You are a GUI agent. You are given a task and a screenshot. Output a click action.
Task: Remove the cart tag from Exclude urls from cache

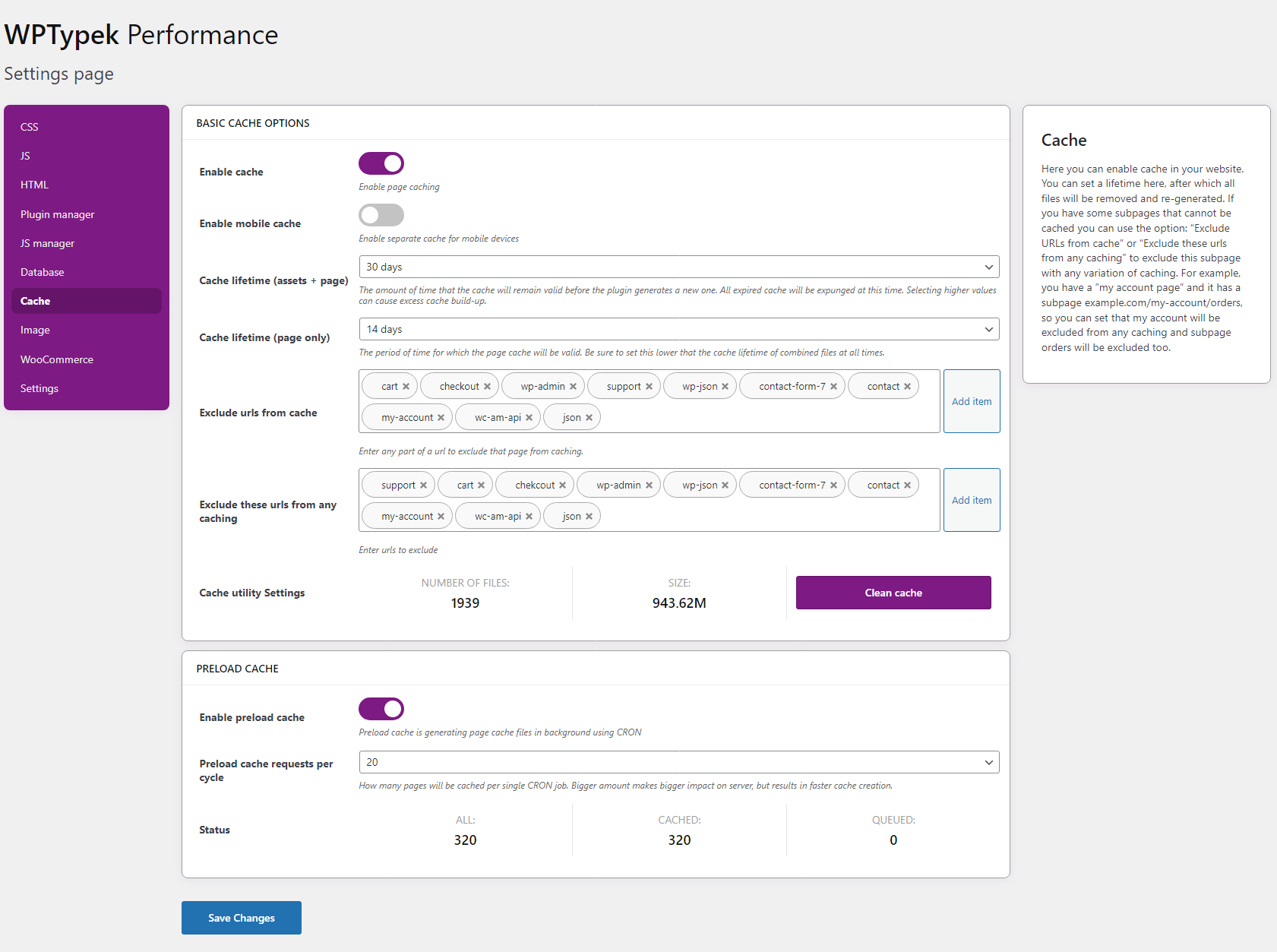click(406, 387)
